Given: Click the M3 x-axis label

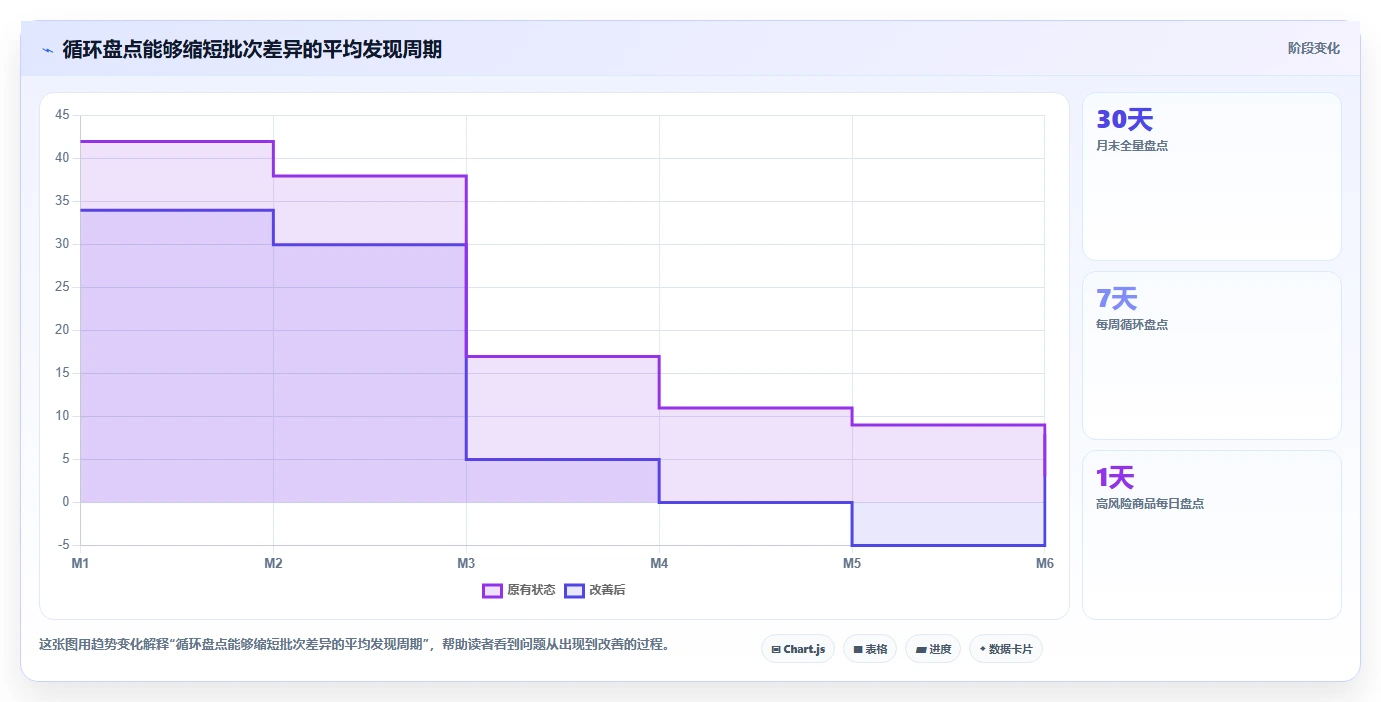Looking at the screenshot, I should pos(466,563).
